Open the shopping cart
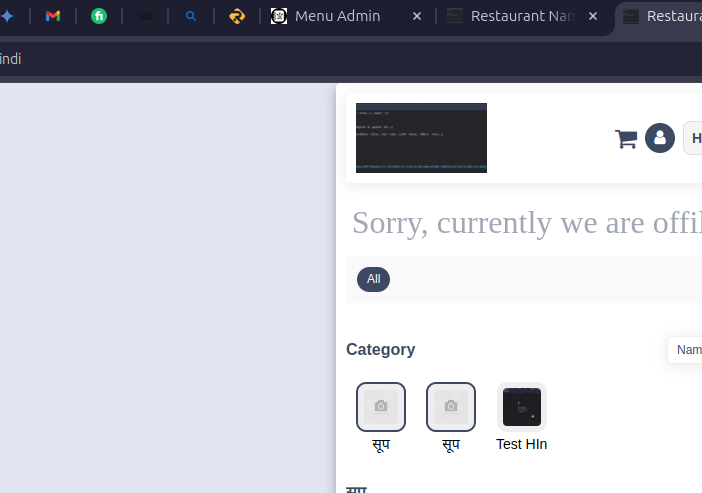Screen dimensions: 702x493 pos(626,139)
